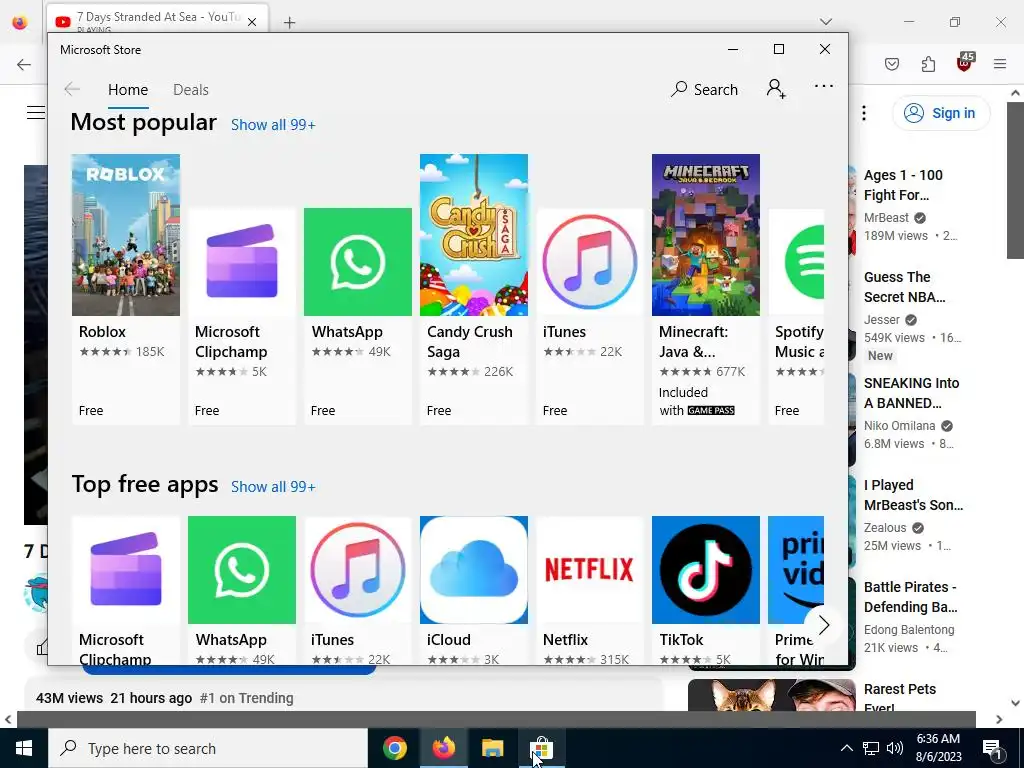
Task: Open the network status tray icon
Action: tap(871, 748)
